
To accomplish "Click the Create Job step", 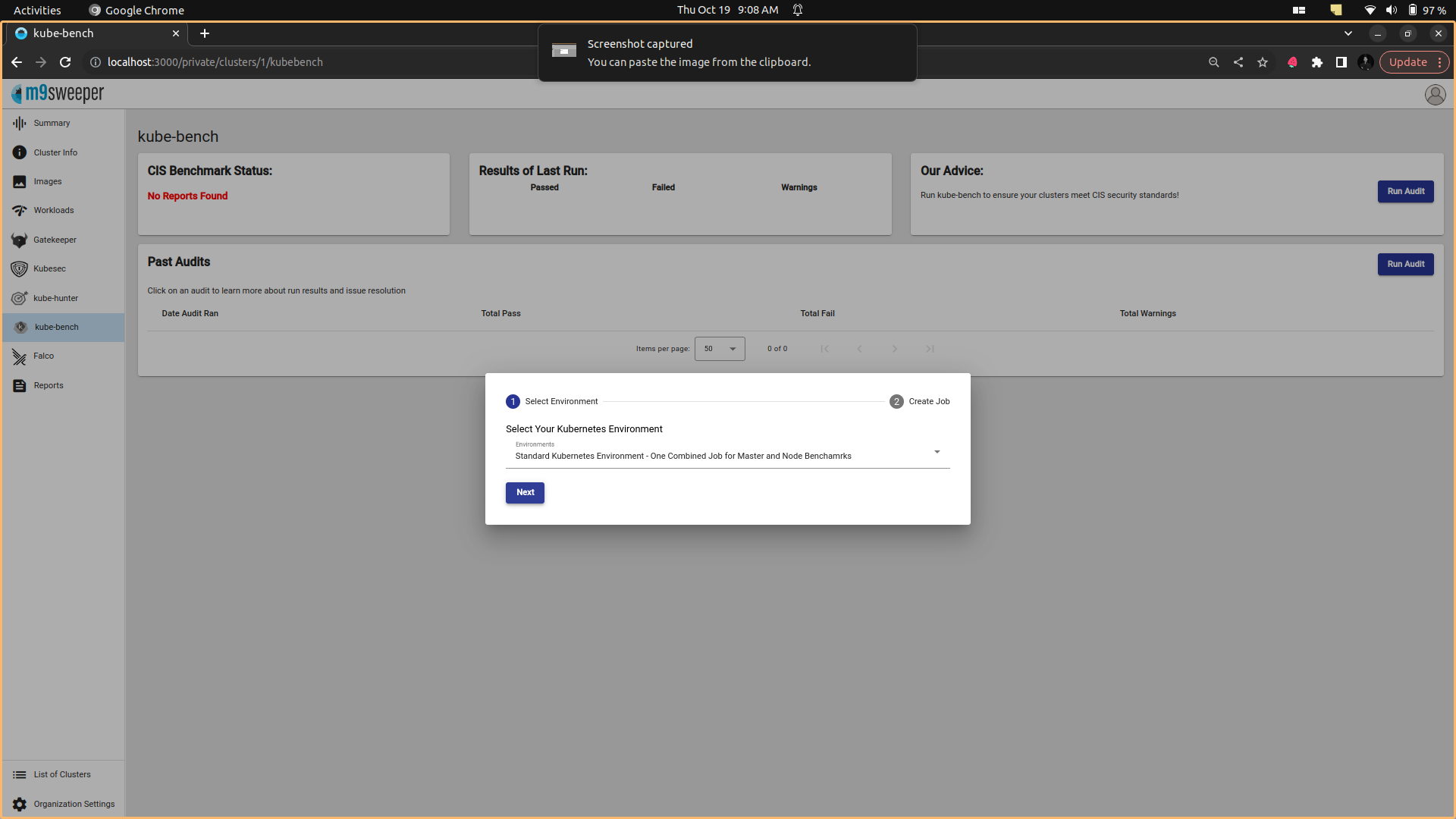I will [x=919, y=401].
